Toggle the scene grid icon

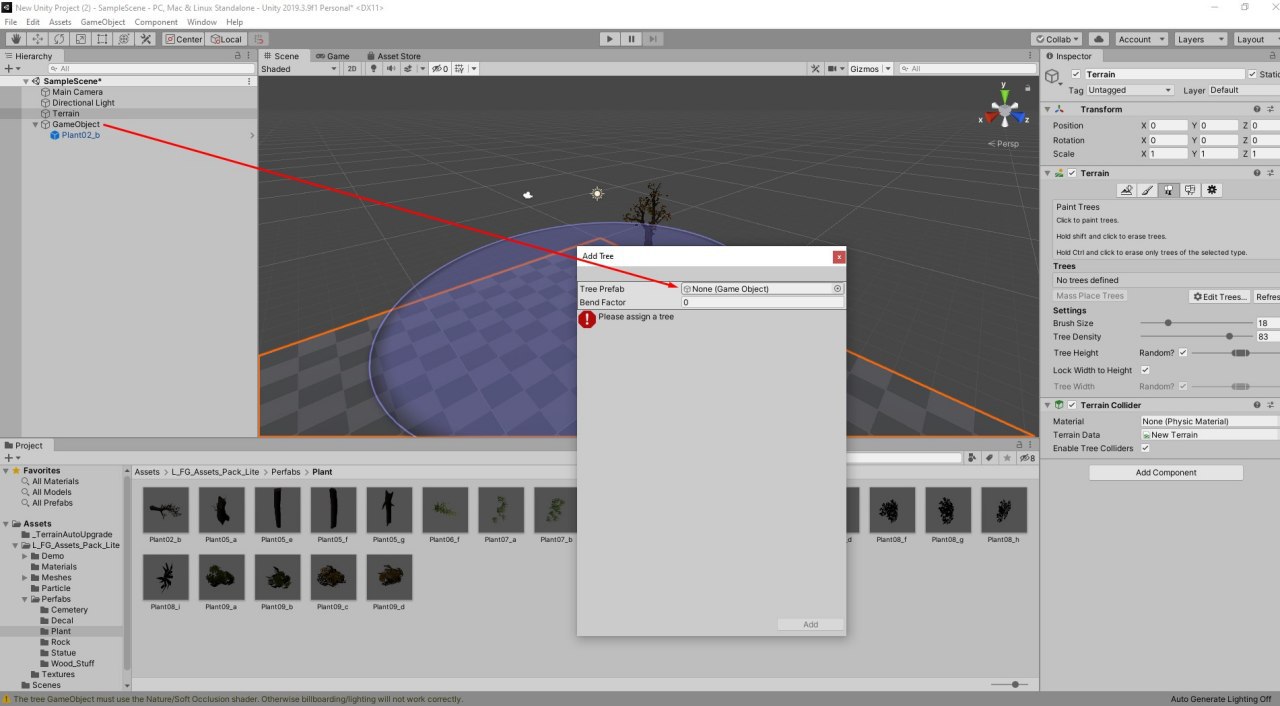tap(460, 69)
